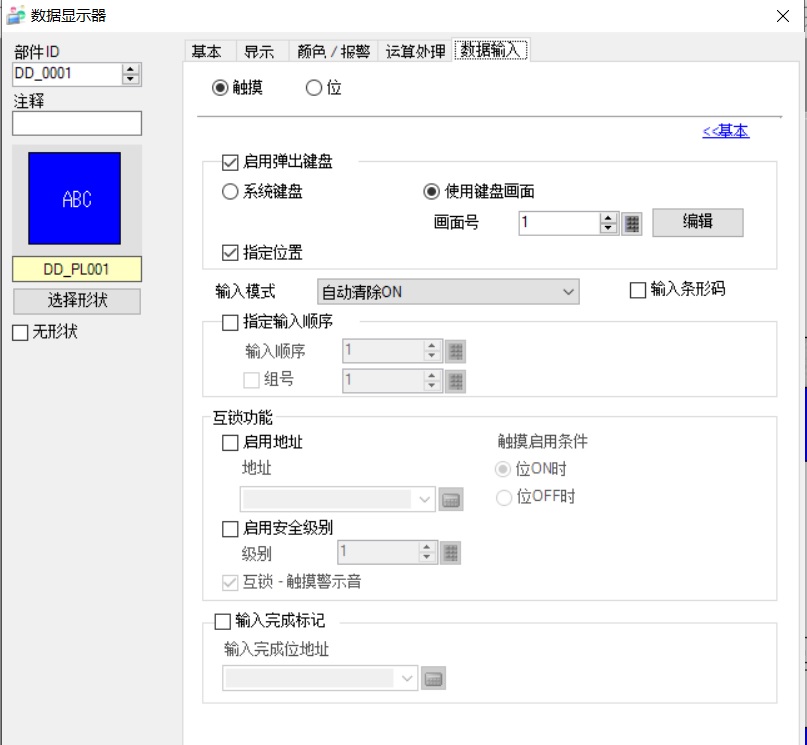Enable the 输入条形码 checkbox

click(x=637, y=291)
